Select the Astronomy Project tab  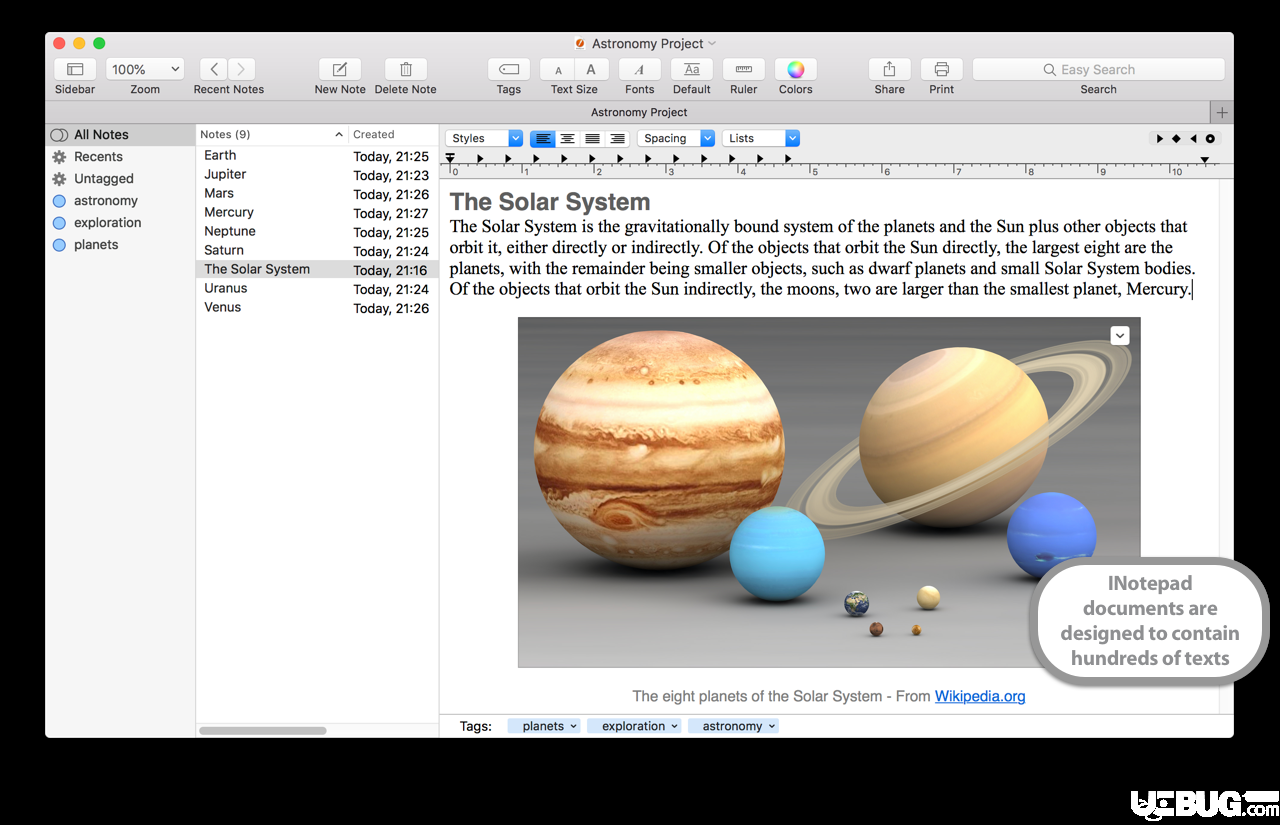tap(639, 112)
